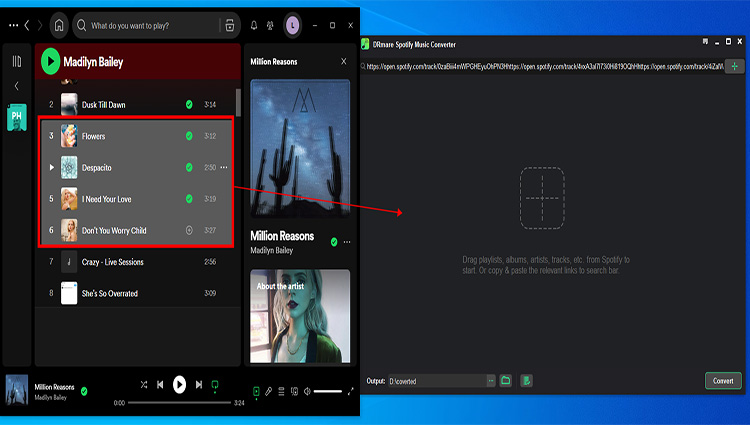Click the main Play button in player bar

[x=179, y=384]
